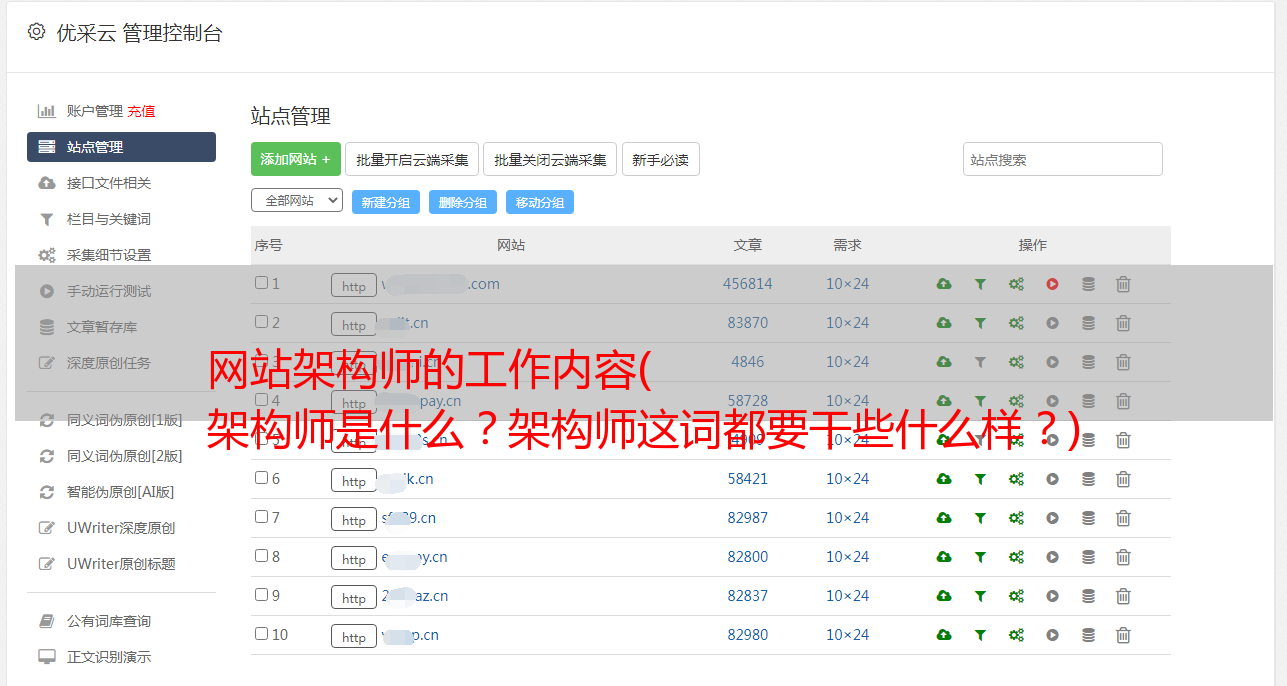Screen dimensions: 1287x686
Task: Open article database icon in row 6
Action: [1088, 479]
